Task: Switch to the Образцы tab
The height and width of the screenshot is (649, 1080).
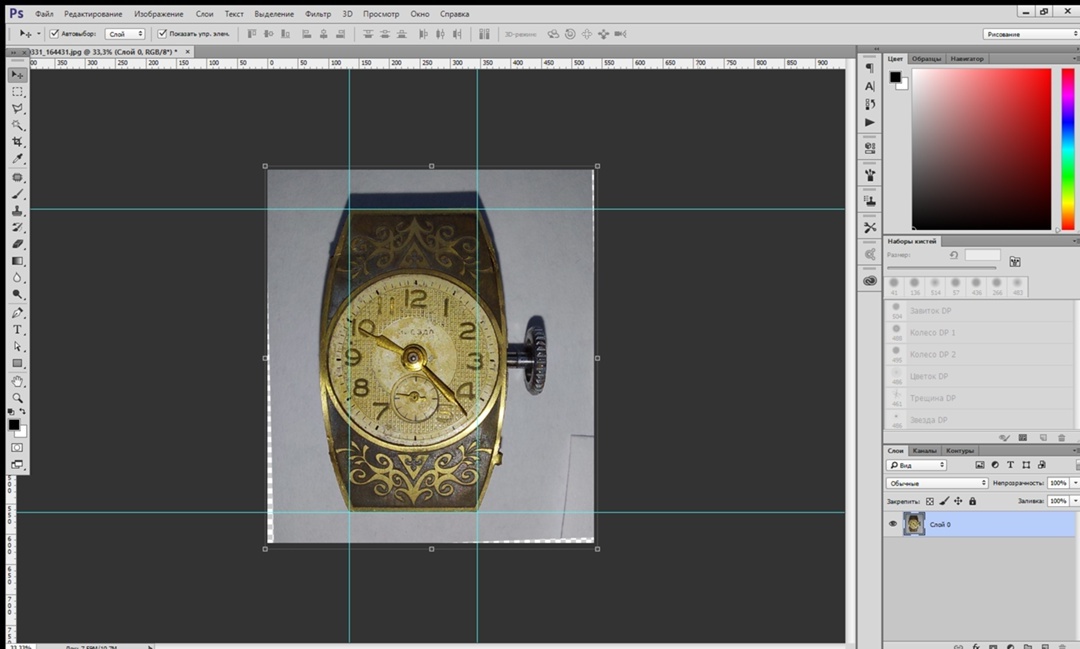Action: click(926, 59)
